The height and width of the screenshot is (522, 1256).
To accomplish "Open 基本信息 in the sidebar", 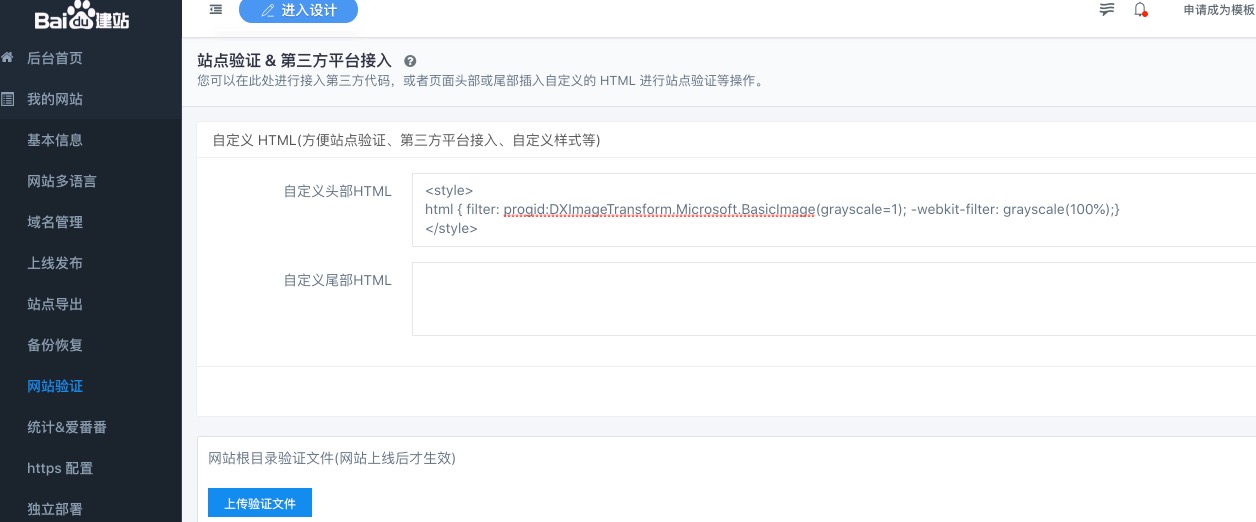I will pyautogui.click(x=55, y=140).
